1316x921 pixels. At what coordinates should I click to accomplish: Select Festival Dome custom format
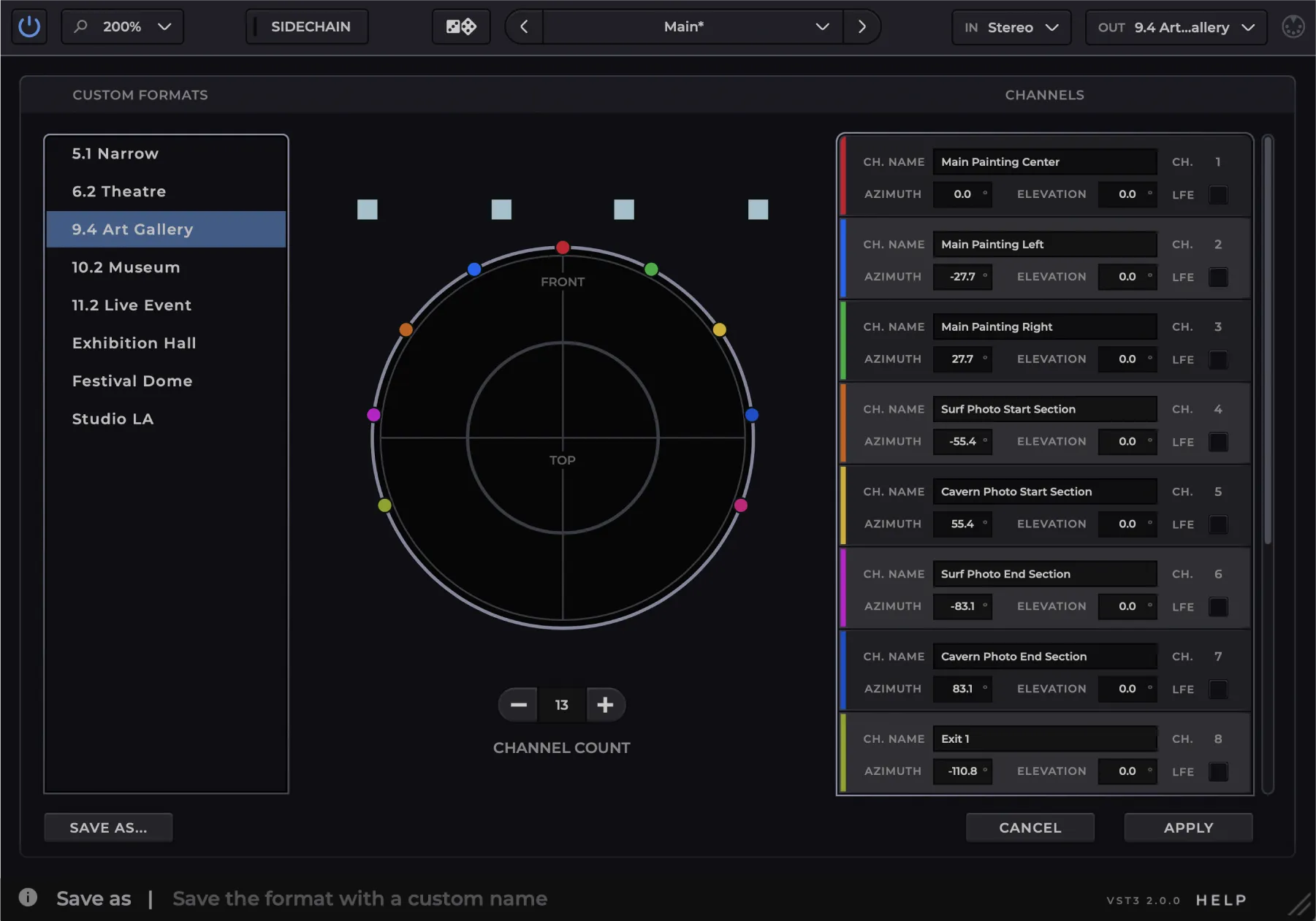pos(166,381)
